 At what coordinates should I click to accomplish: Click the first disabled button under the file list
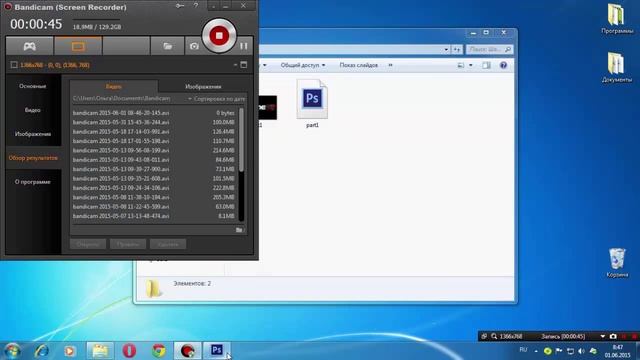(88, 244)
